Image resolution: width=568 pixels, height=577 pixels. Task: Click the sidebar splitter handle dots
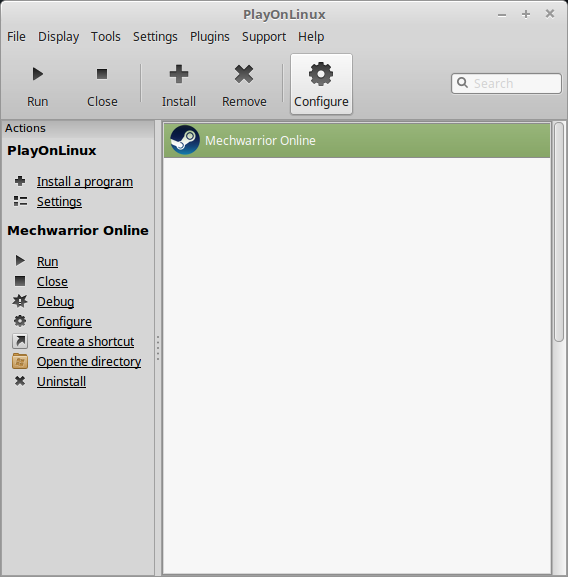pyautogui.click(x=158, y=348)
